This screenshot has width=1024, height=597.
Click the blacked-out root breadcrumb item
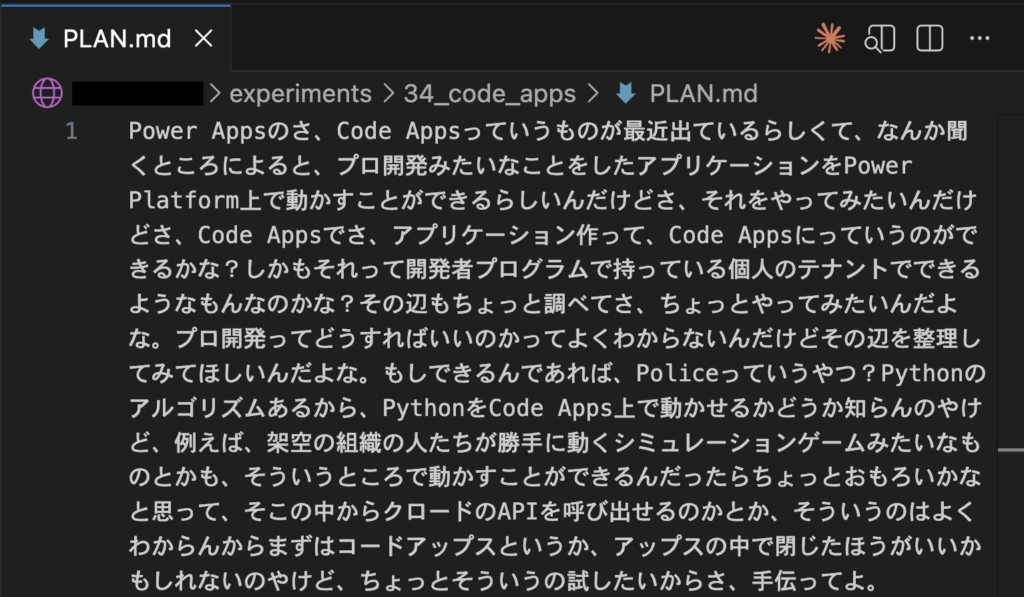(x=138, y=94)
